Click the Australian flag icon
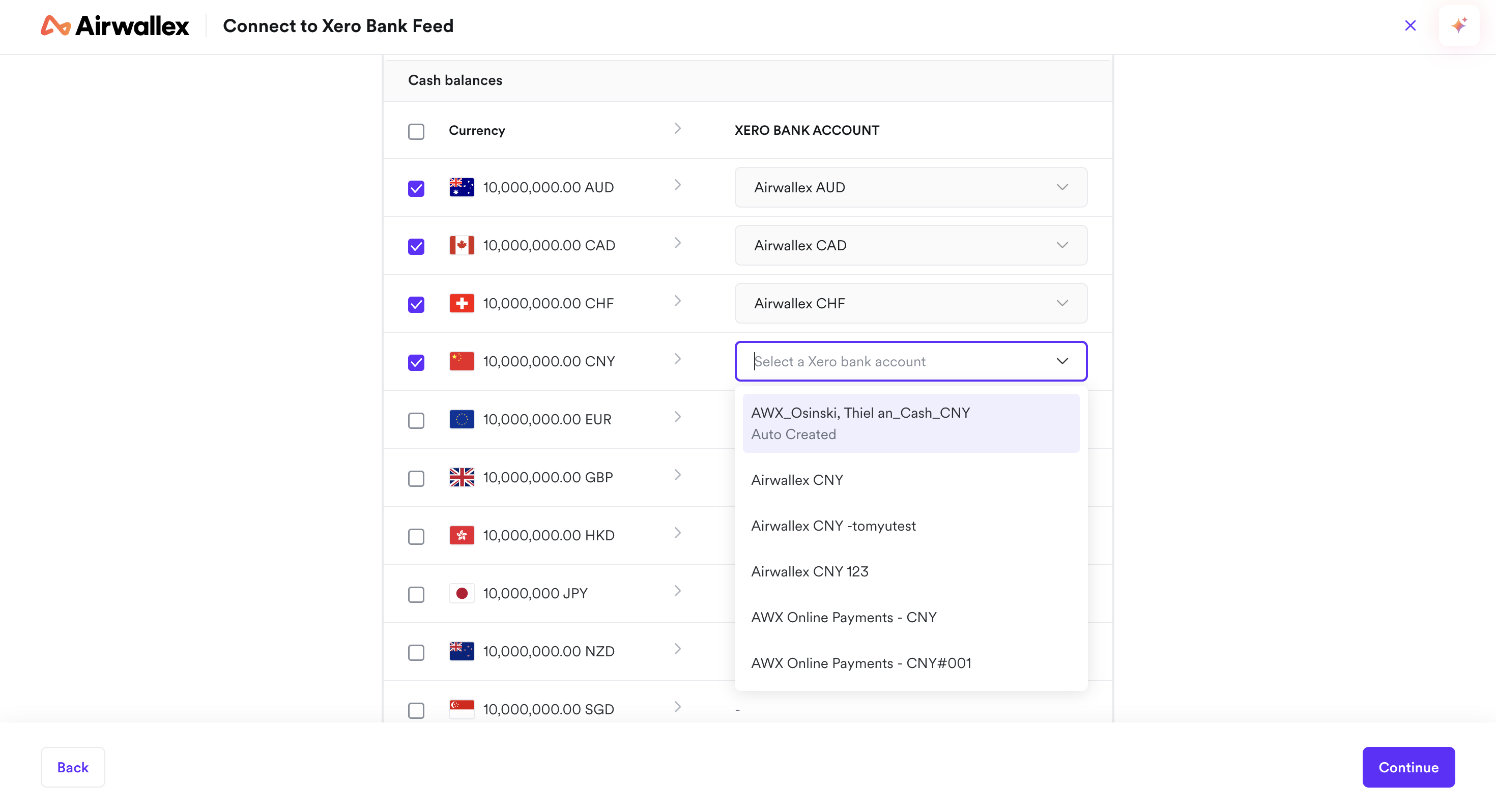Viewport: 1496px width, 812px height. [x=462, y=187]
